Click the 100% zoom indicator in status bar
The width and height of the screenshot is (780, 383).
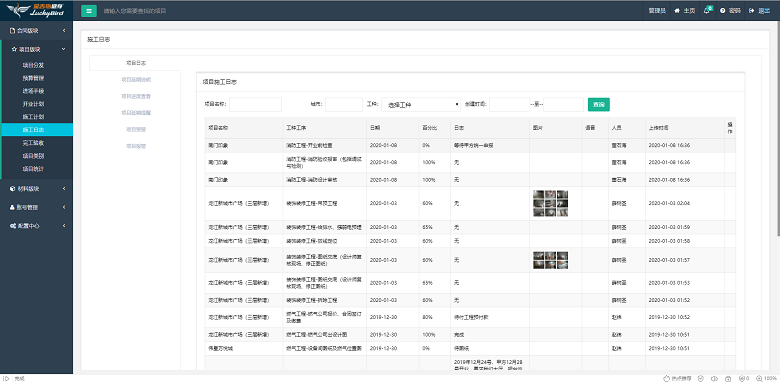pos(767,379)
